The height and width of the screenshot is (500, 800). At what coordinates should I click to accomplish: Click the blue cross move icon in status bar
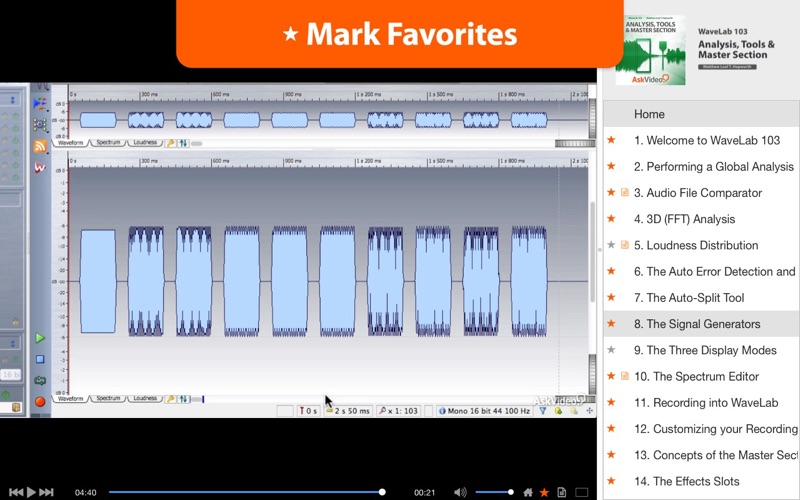pos(589,411)
